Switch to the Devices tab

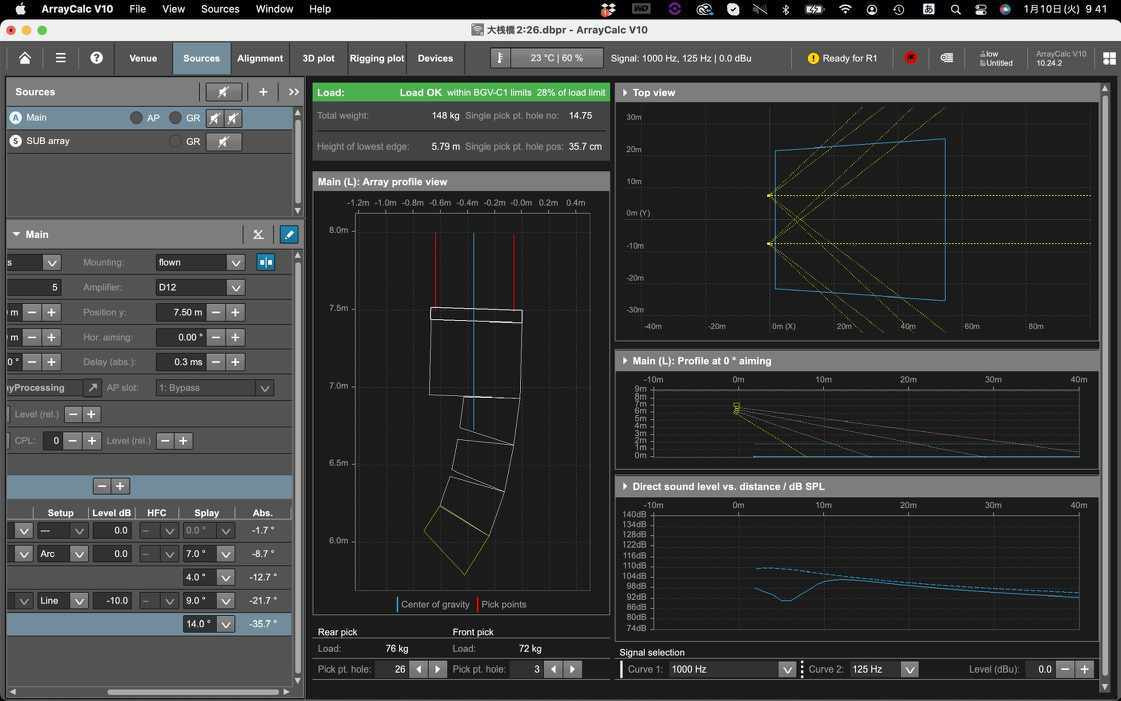[435, 59]
